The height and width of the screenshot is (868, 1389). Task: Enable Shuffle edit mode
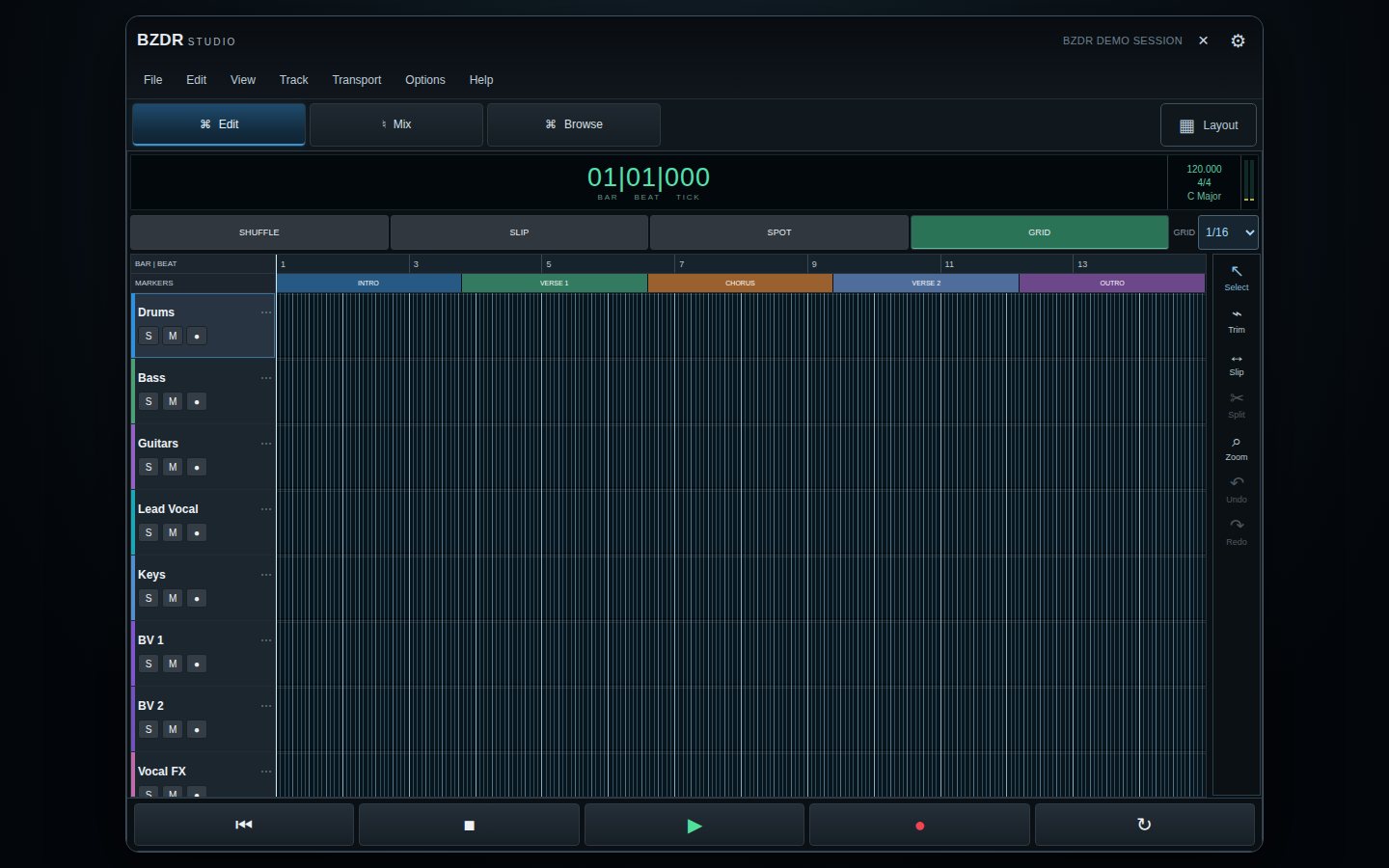click(x=259, y=232)
